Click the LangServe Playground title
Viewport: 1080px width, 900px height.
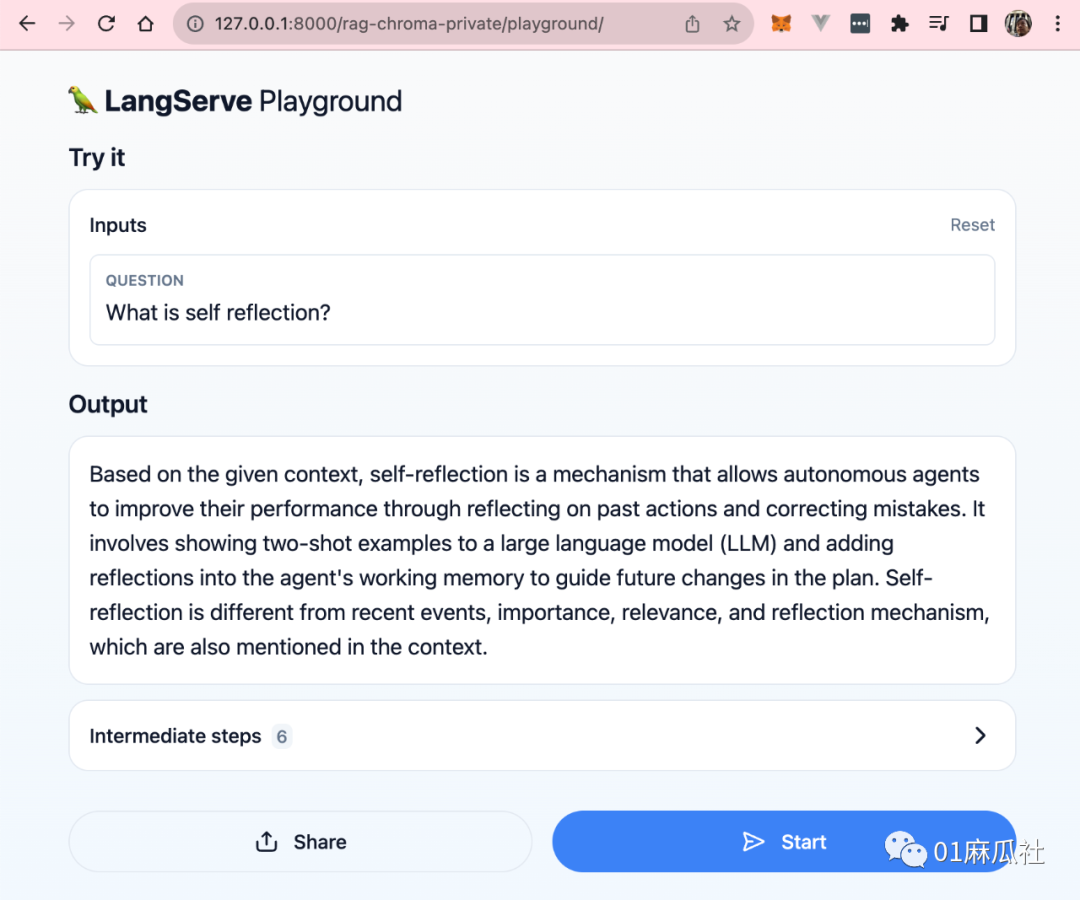[253, 101]
